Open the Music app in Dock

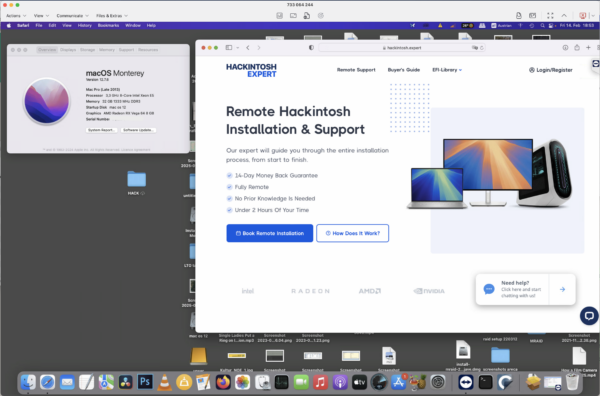coord(321,382)
